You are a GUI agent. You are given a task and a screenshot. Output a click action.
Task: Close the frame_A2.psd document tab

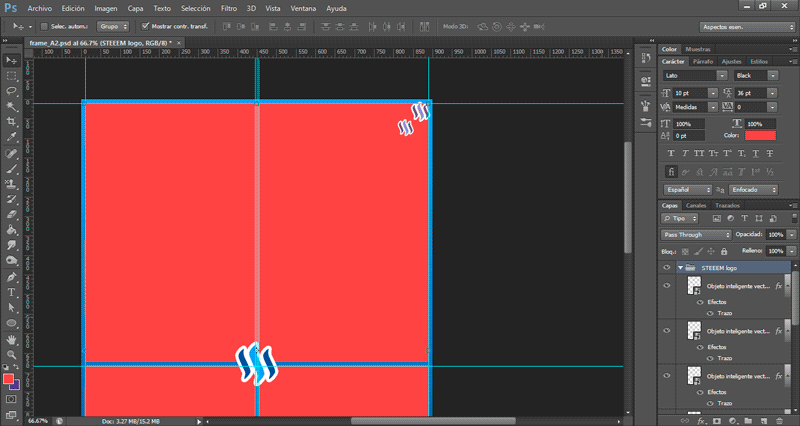pyautogui.click(x=179, y=43)
